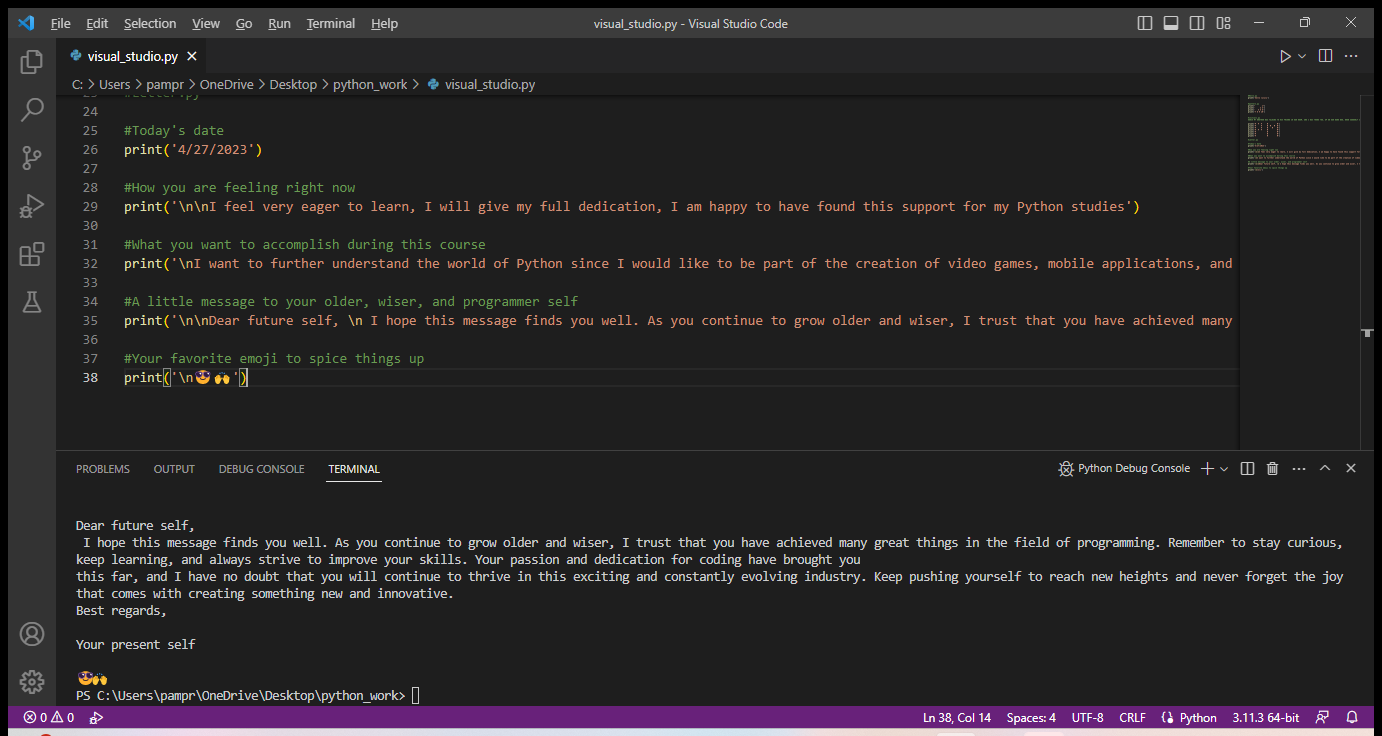
Task: Open the Manage gear menu
Action: pyautogui.click(x=32, y=682)
